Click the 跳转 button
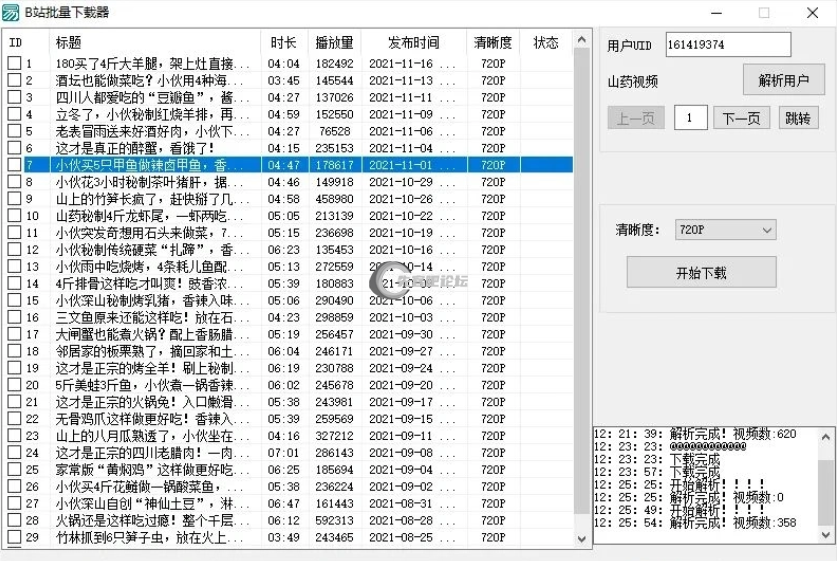The image size is (837, 561). (x=798, y=118)
